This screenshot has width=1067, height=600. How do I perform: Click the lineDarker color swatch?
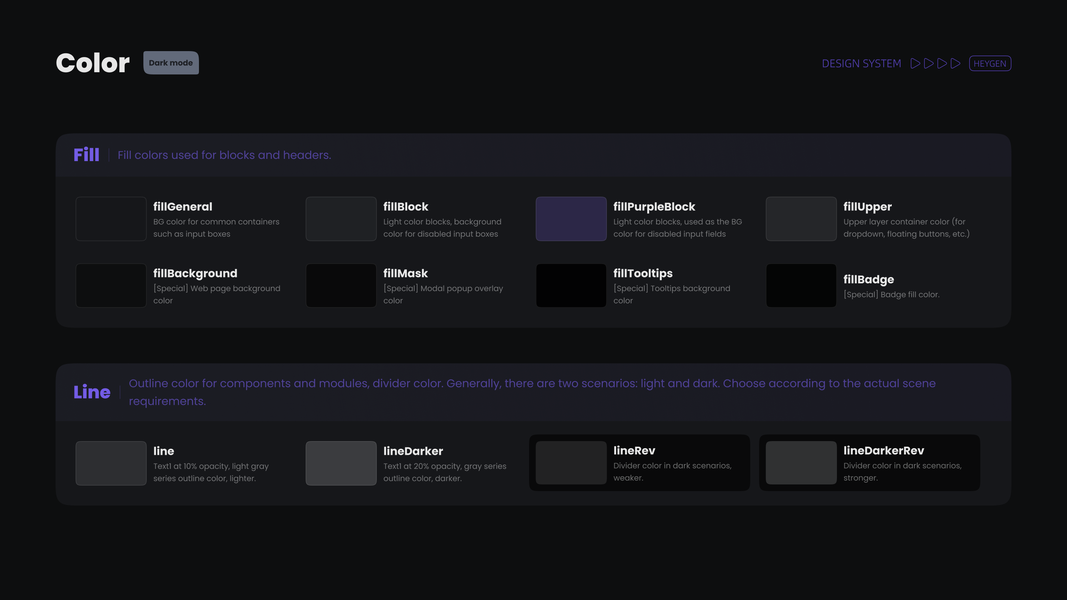click(x=341, y=463)
